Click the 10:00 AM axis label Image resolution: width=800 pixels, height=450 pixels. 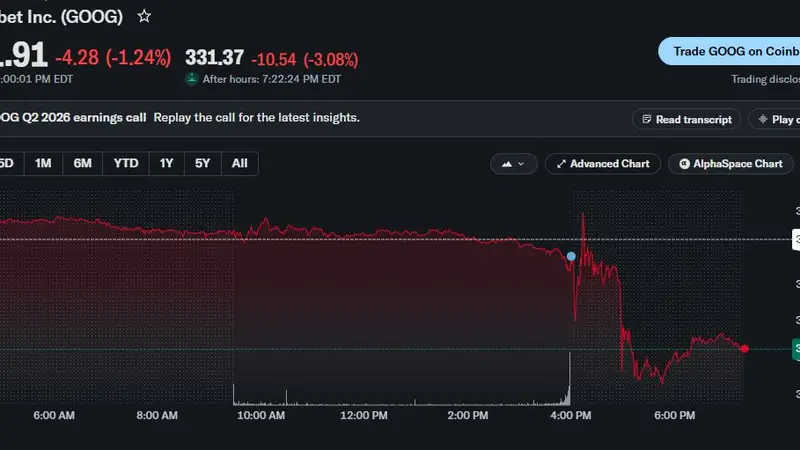(x=261, y=415)
